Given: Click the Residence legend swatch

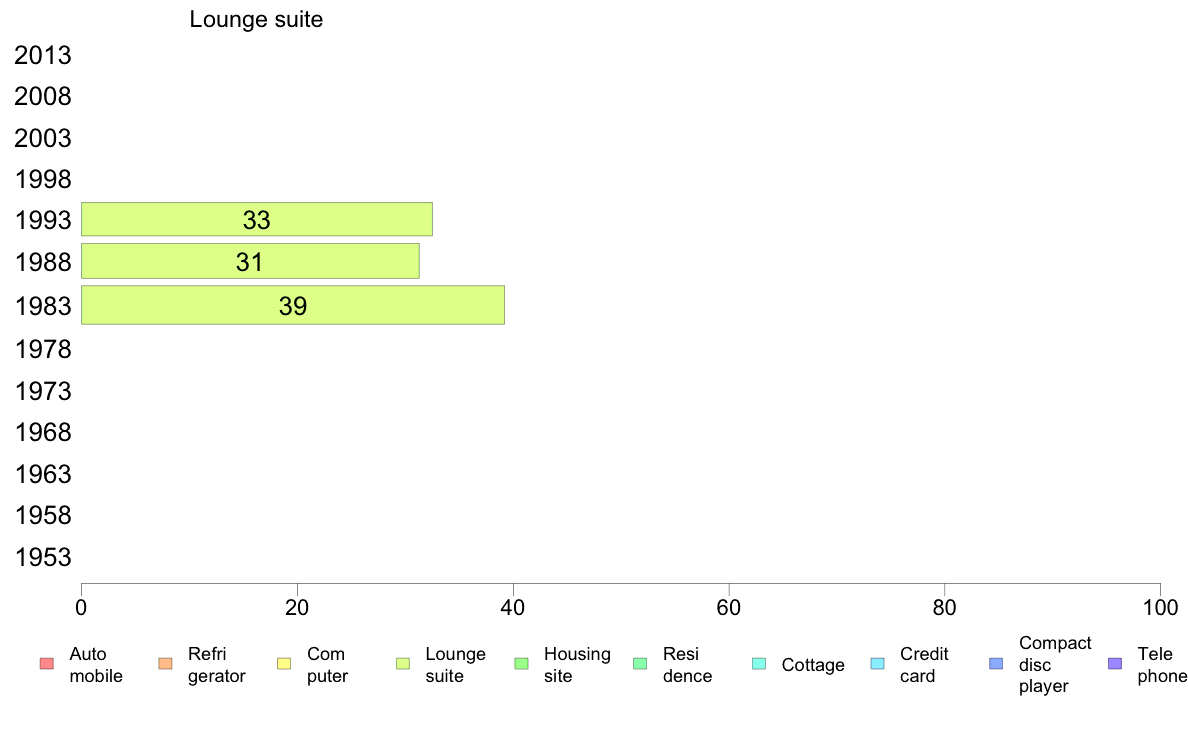Looking at the screenshot, I should coord(640,664).
